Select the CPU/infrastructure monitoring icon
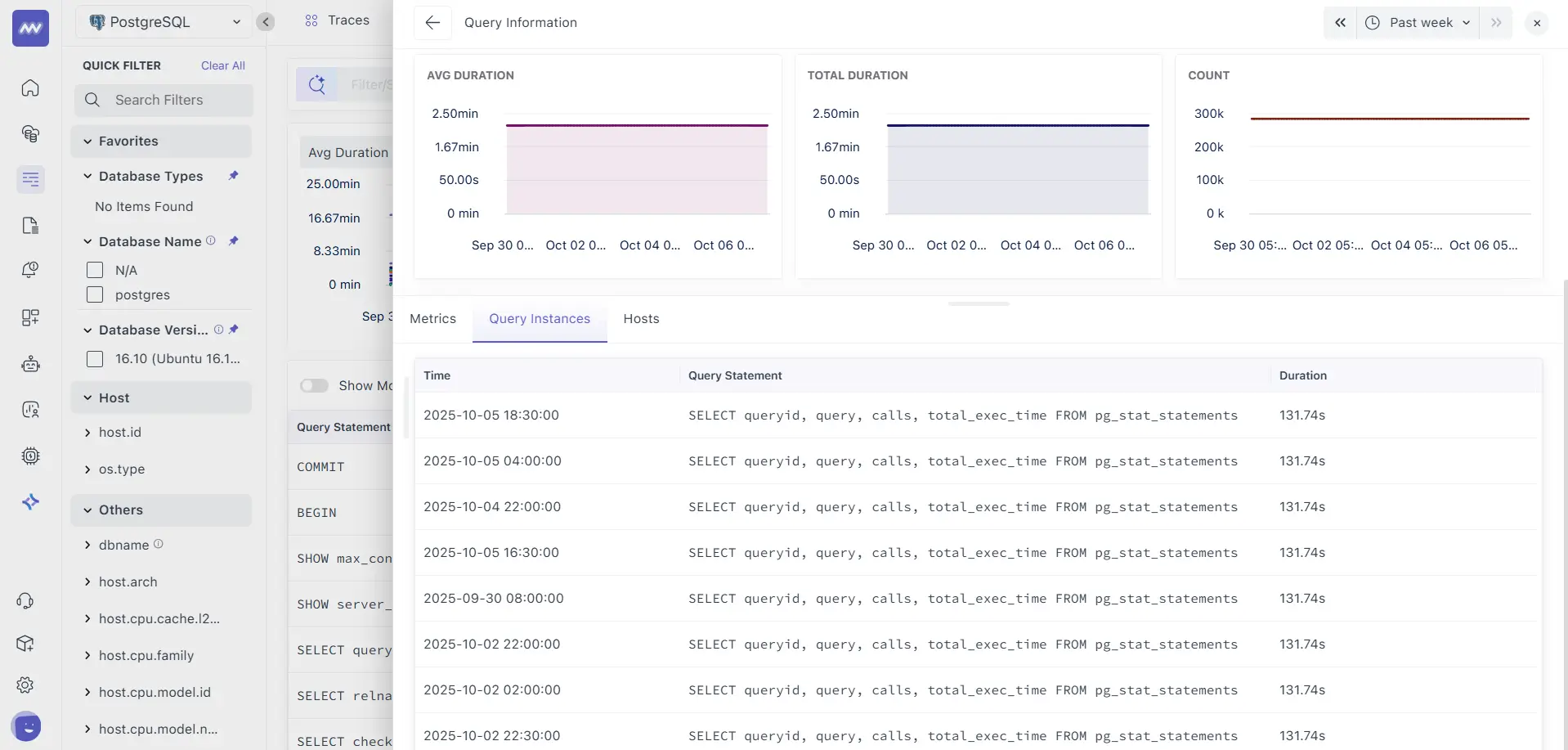1568x750 pixels. [x=30, y=456]
